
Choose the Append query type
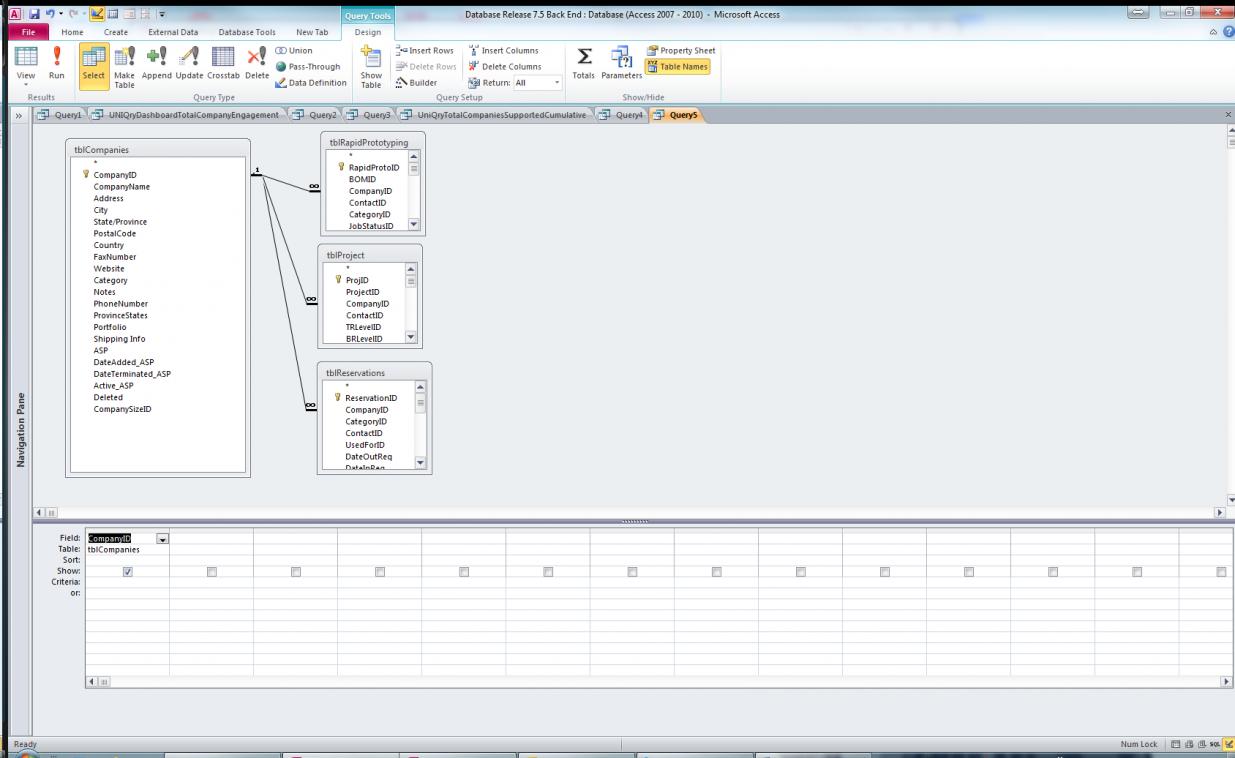click(x=157, y=65)
